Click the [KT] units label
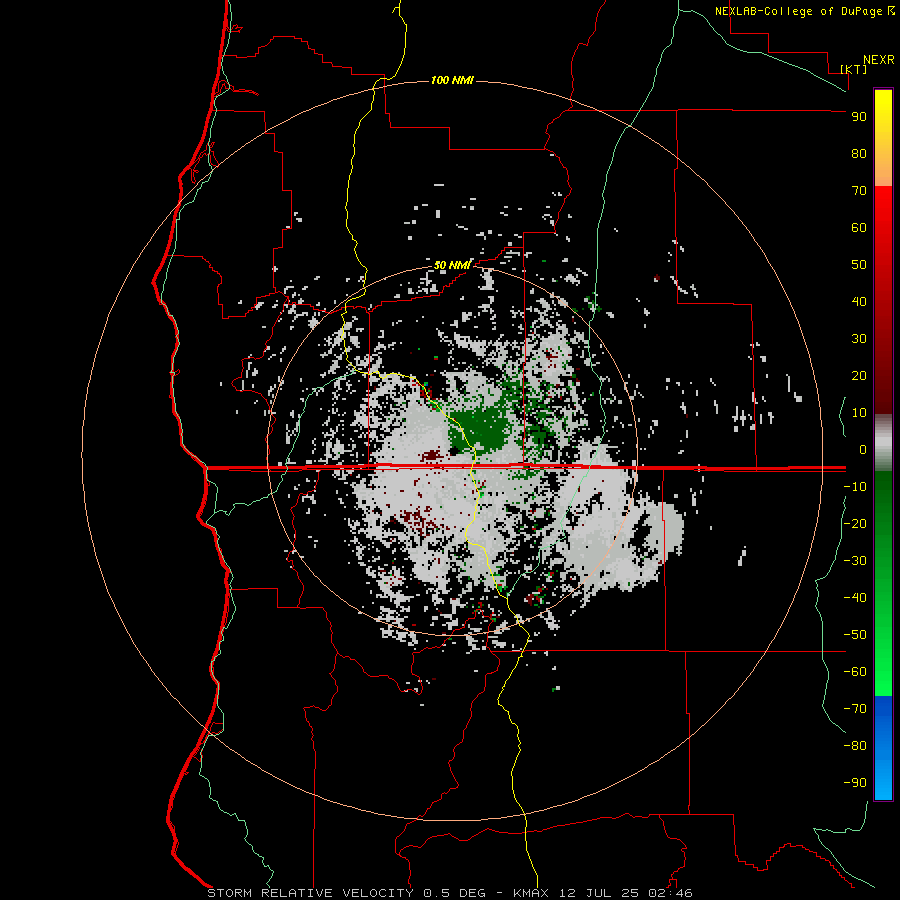 click(854, 69)
